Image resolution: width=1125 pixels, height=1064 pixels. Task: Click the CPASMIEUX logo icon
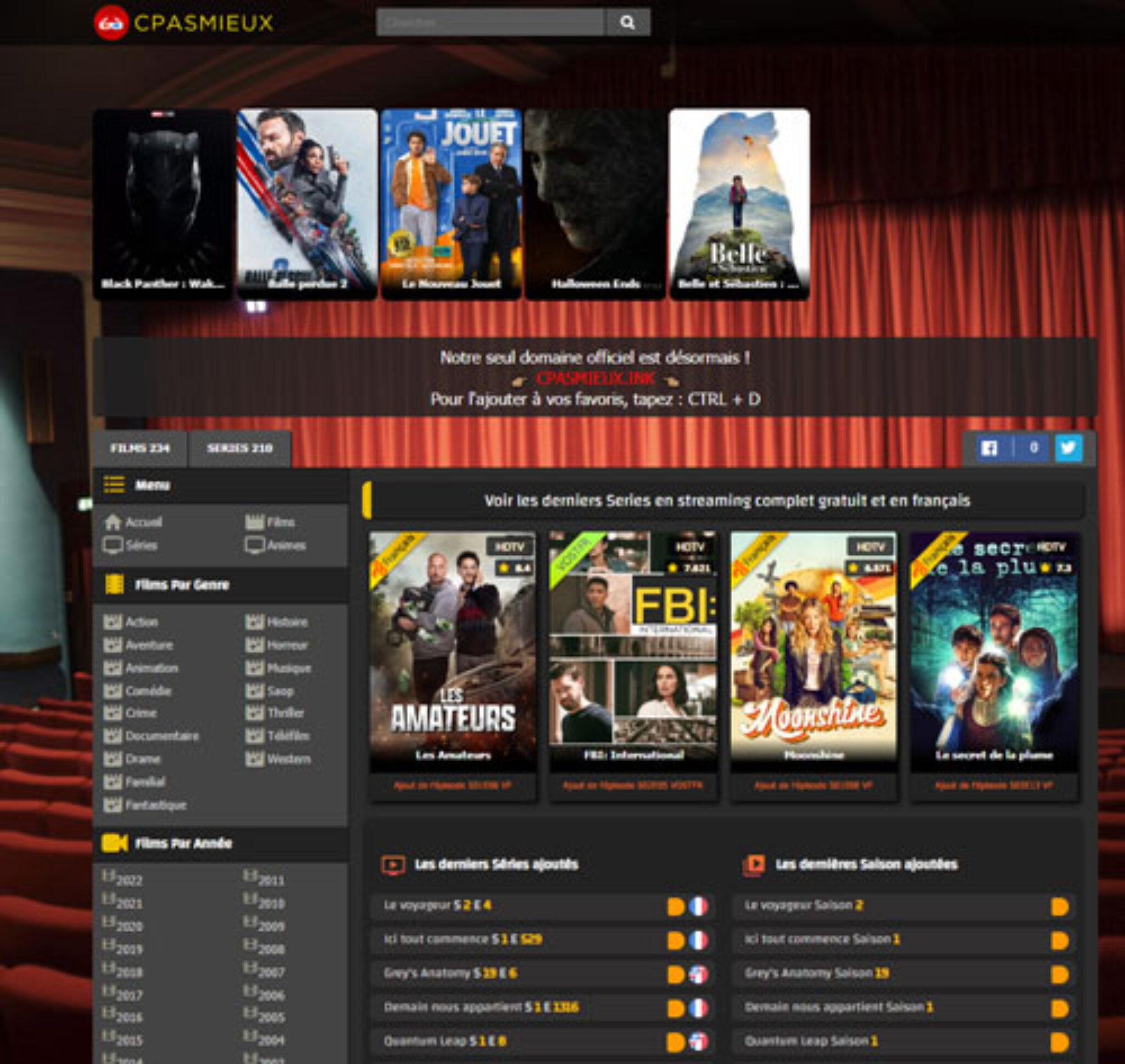[111, 23]
